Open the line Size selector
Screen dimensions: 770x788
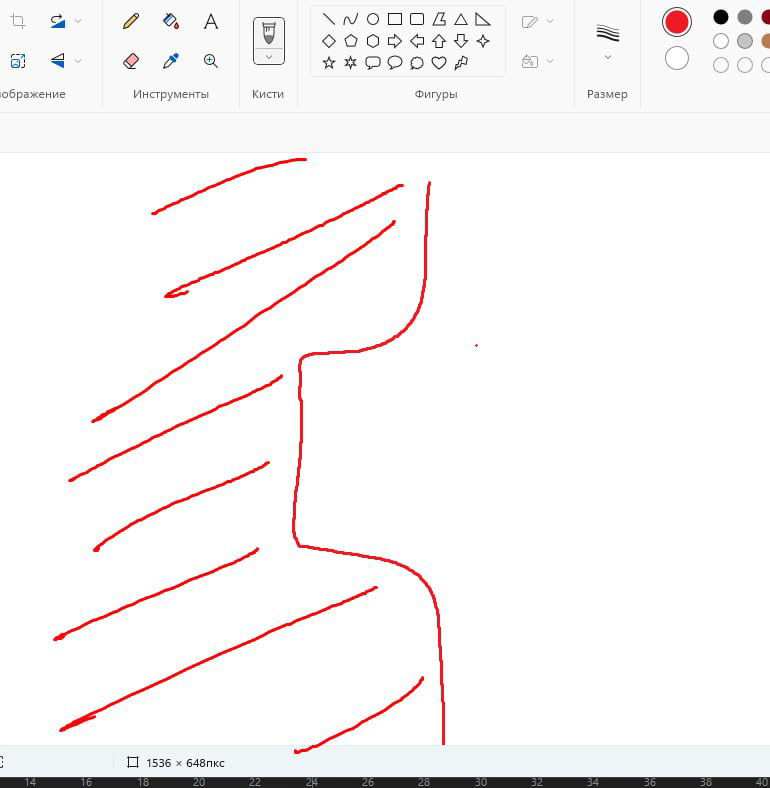608,41
